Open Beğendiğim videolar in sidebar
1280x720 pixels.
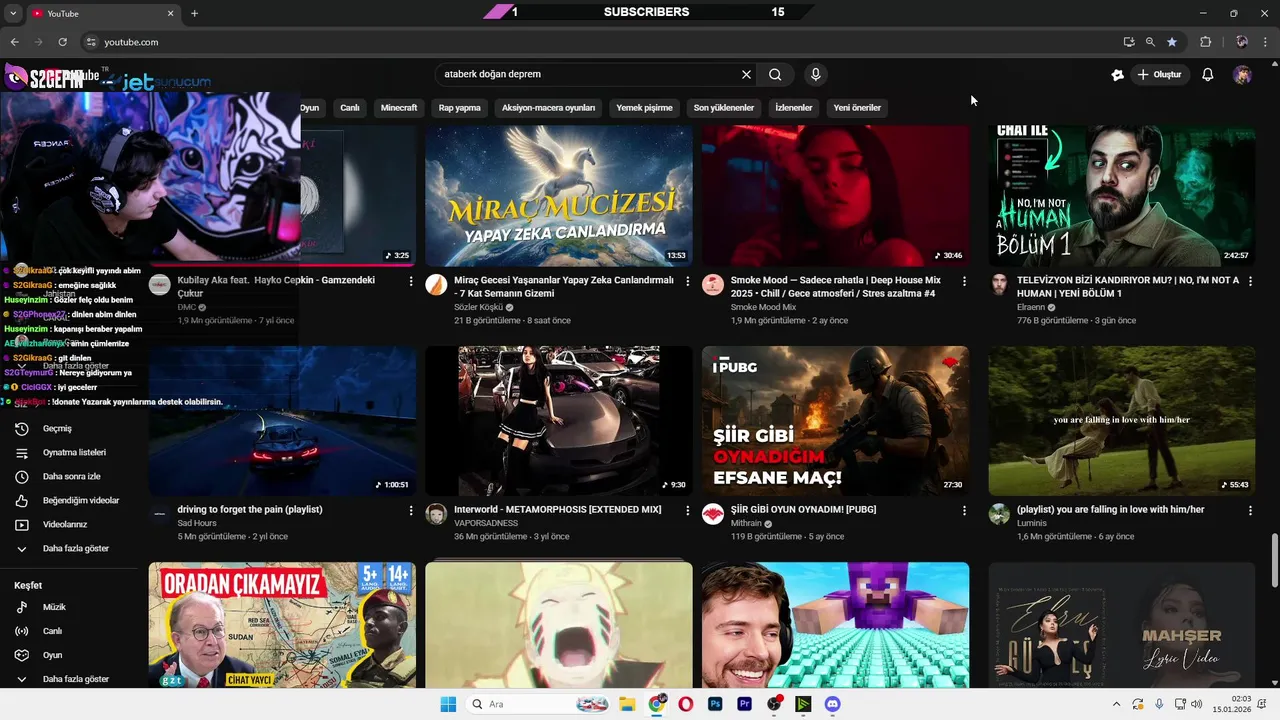pos(80,501)
